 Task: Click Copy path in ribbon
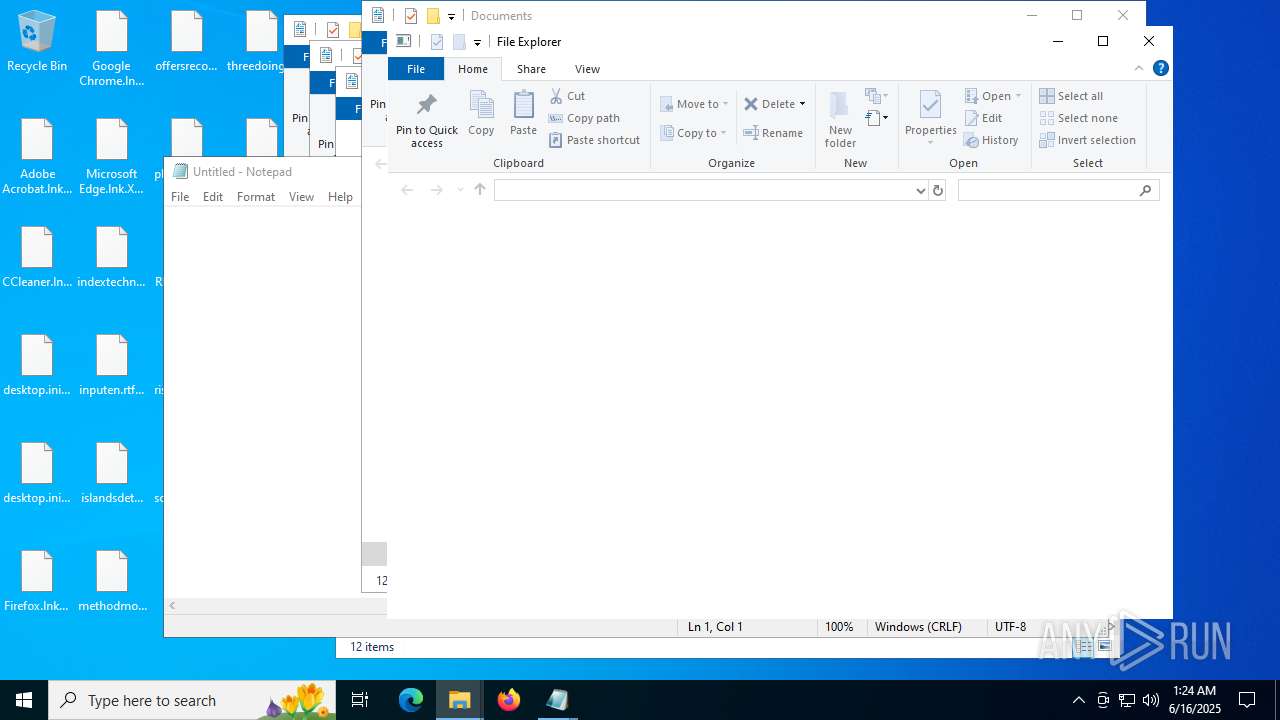(584, 118)
